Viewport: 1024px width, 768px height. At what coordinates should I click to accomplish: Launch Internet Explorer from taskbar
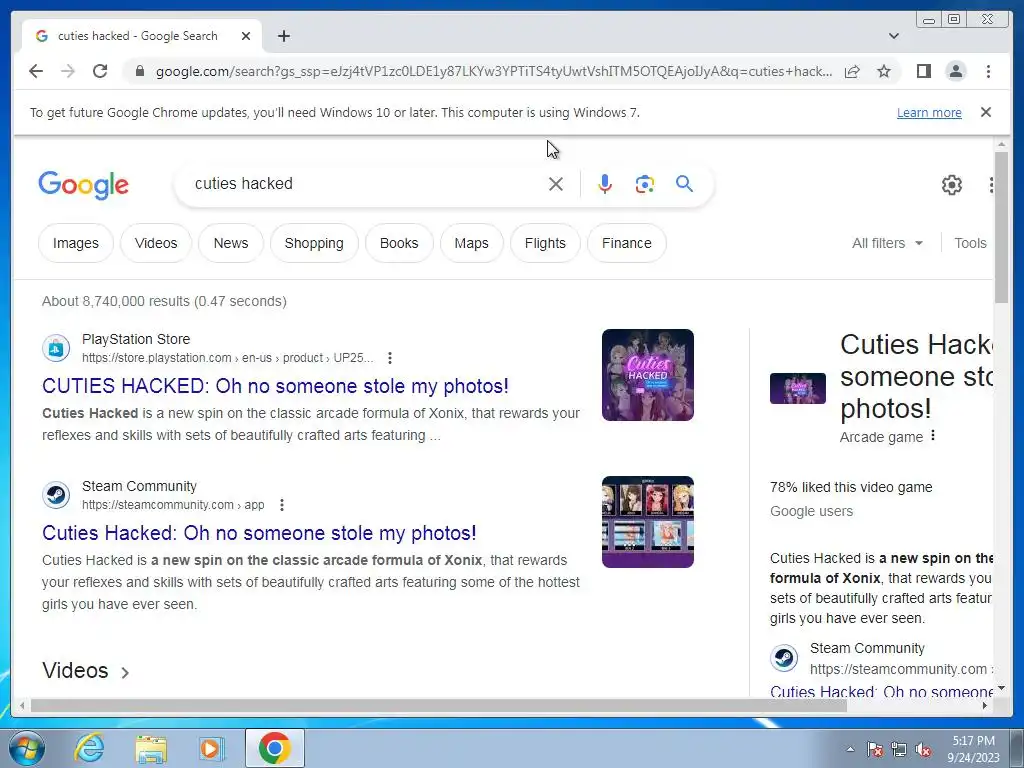click(x=88, y=748)
